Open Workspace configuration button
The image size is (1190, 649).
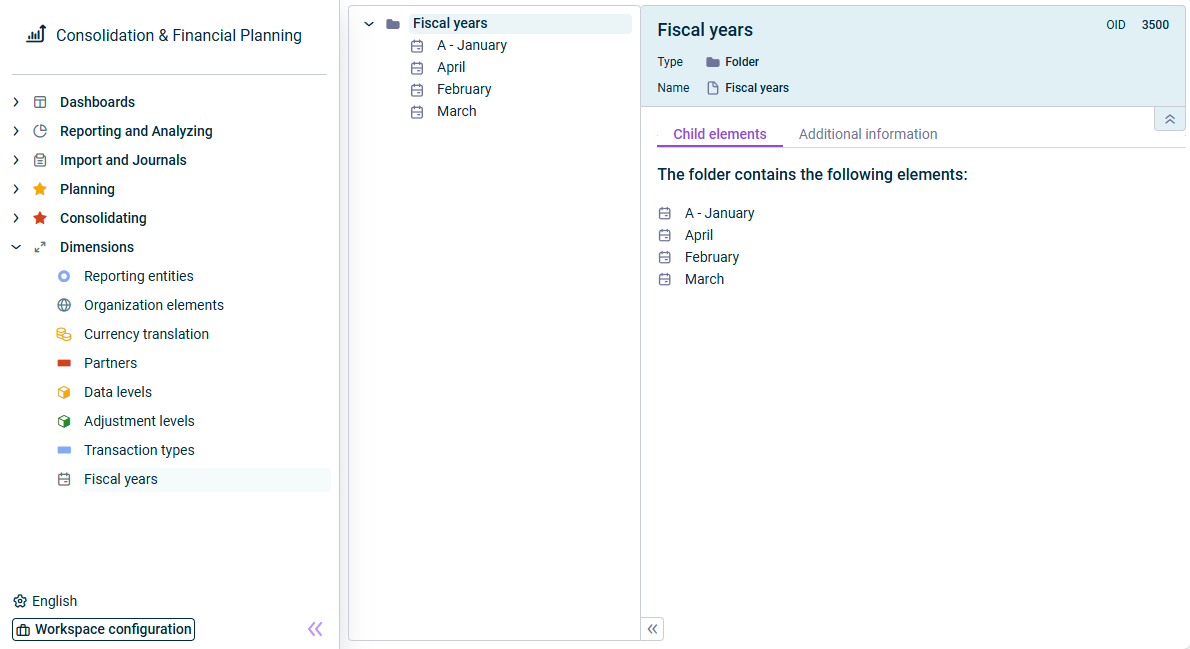104,629
